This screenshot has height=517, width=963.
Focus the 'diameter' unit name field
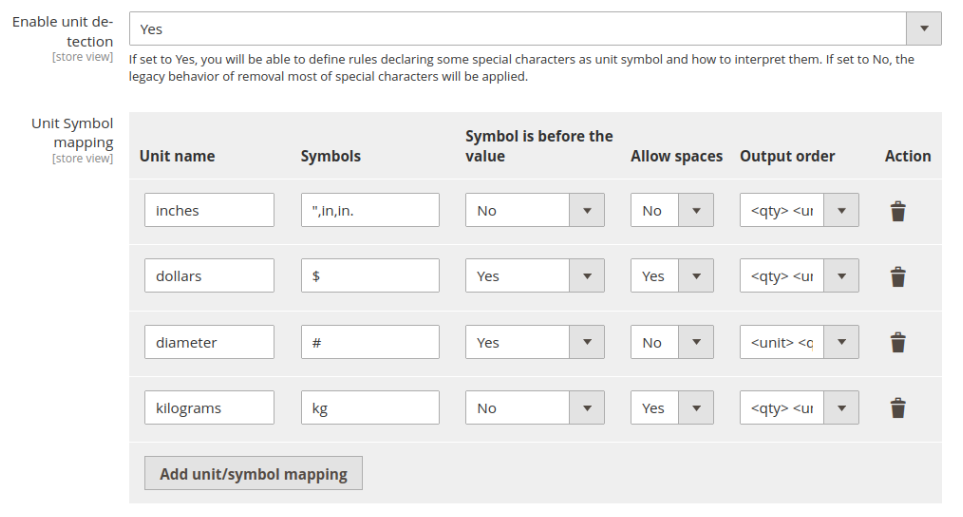coord(209,342)
